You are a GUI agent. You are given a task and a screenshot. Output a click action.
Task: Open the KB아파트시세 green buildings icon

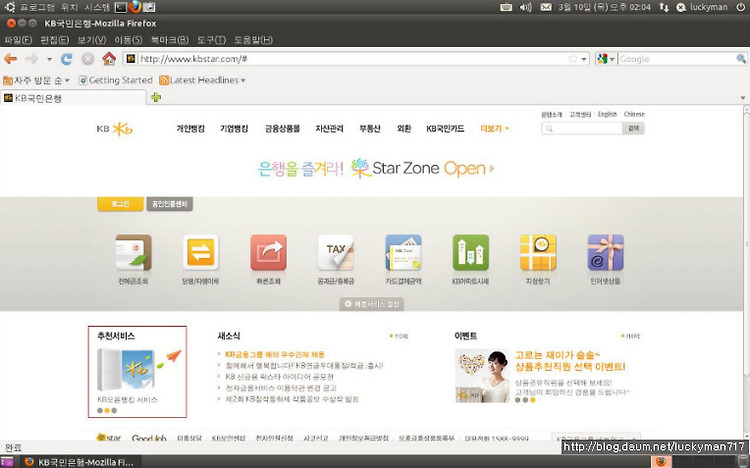(471, 253)
